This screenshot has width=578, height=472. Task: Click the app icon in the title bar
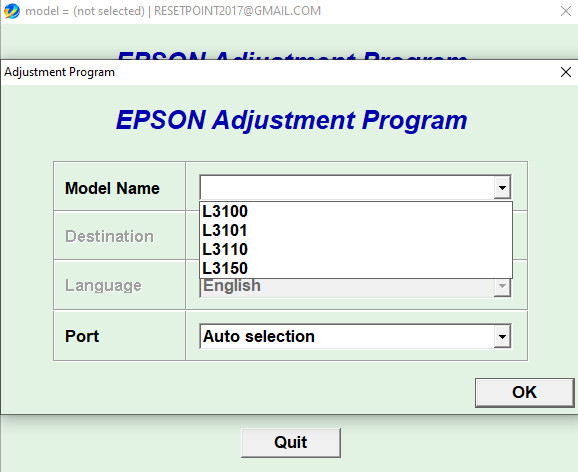tap(12, 11)
